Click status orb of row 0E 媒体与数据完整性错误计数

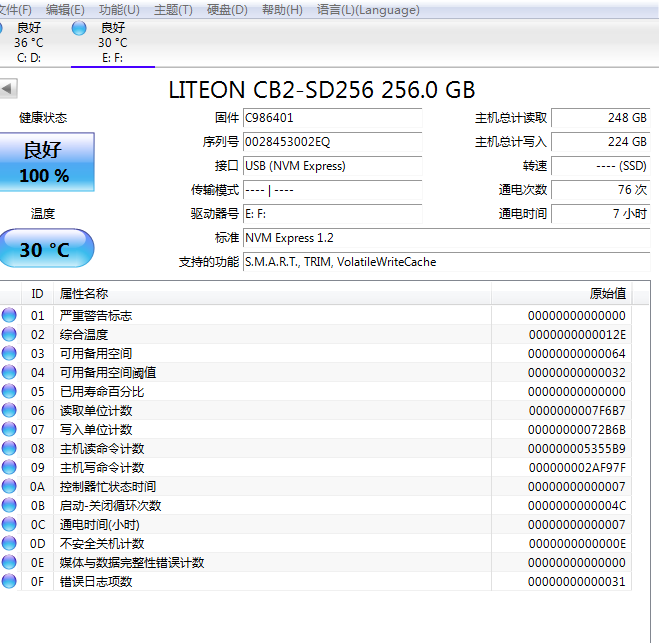tap(9, 562)
